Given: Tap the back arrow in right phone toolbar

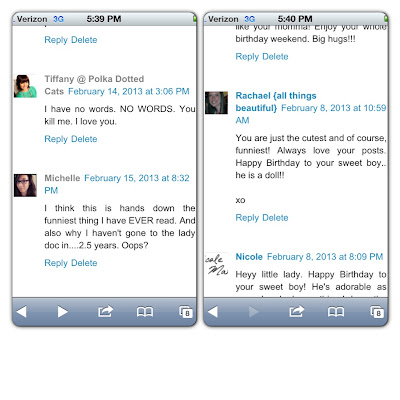Looking at the screenshot, I should 213,312.
